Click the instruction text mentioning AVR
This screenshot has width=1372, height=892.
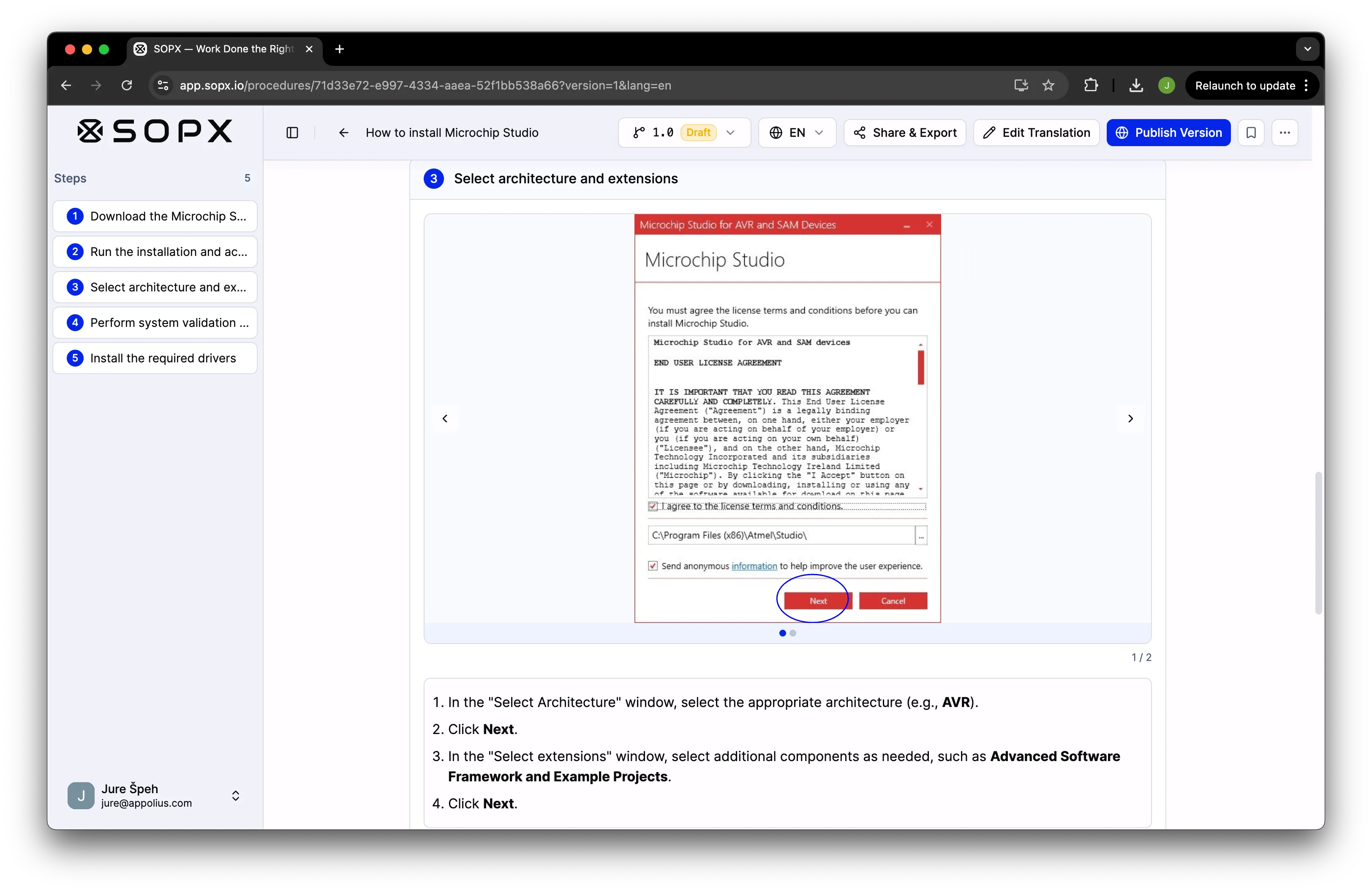pyautogui.click(x=713, y=702)
